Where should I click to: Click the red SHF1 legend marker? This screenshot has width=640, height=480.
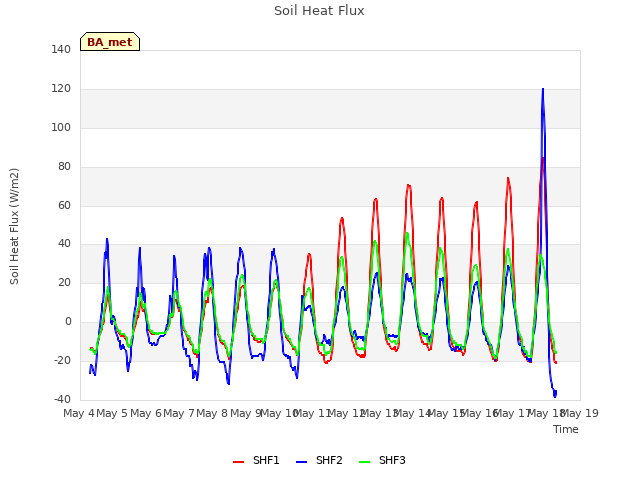(238, 462)
